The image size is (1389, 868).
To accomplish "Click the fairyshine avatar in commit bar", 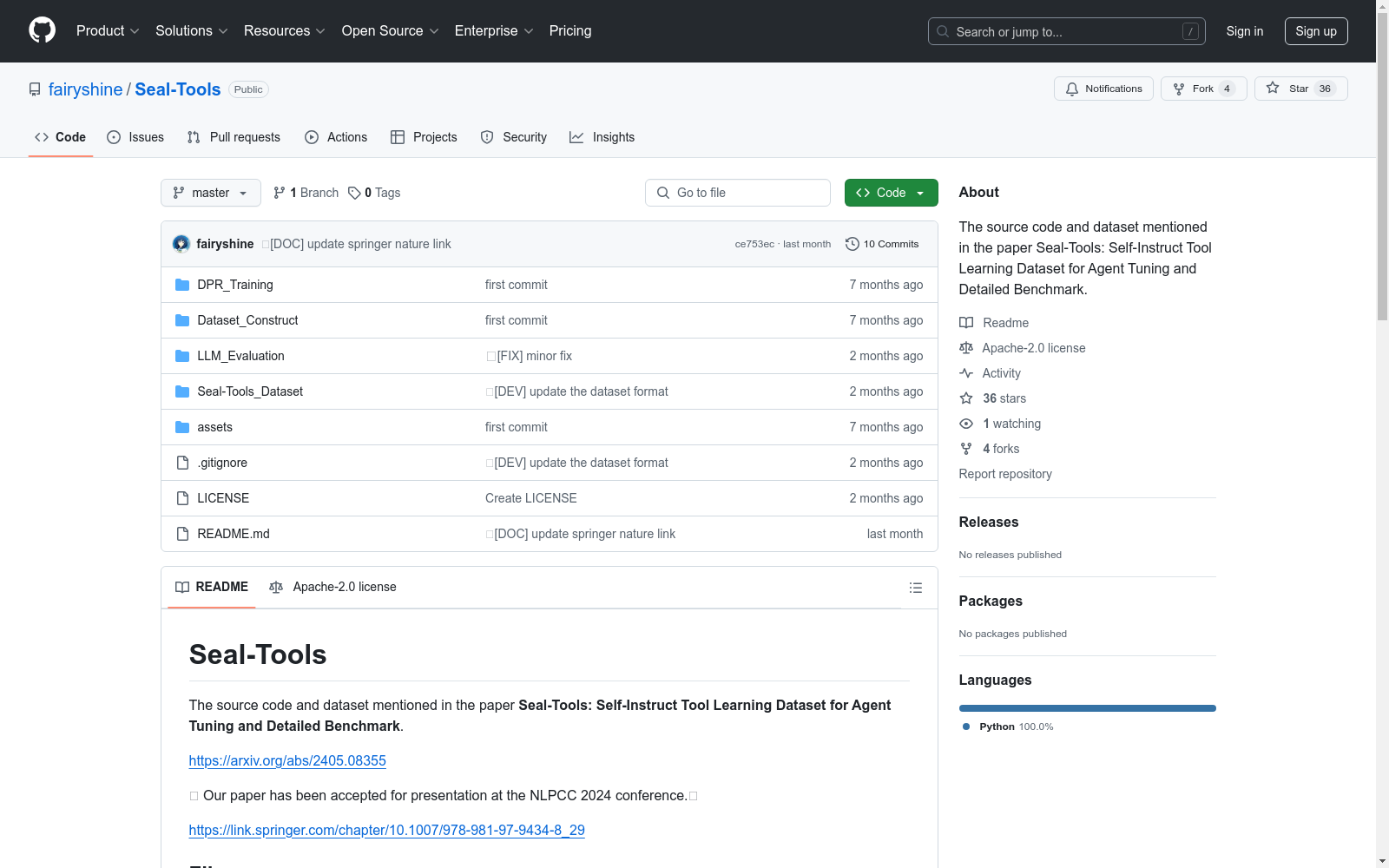I will pos(181,244).
